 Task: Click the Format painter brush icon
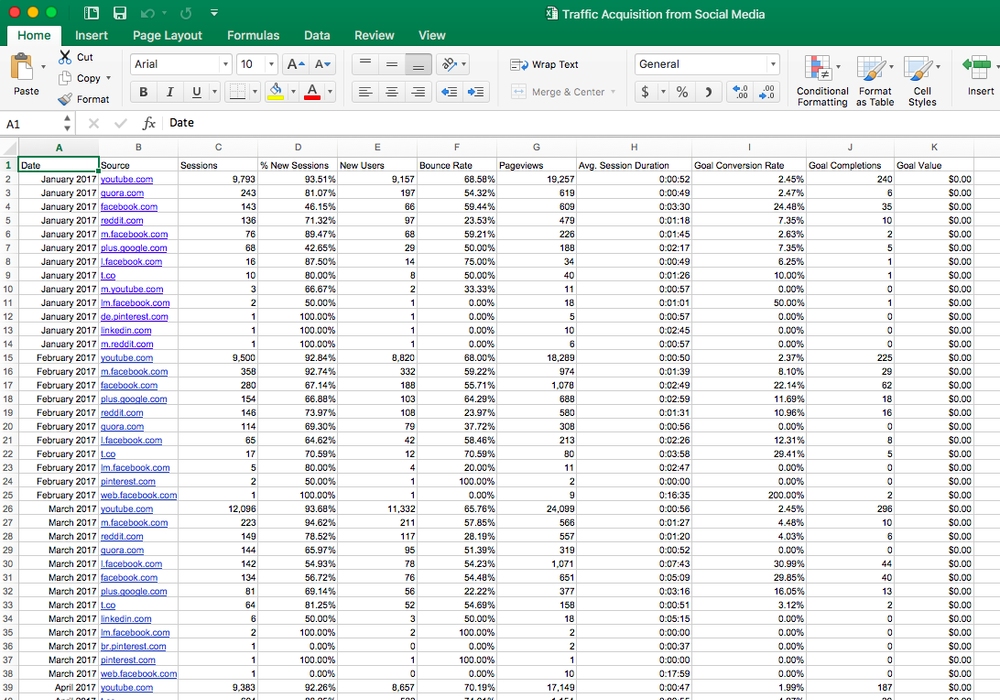coord(64,99)
